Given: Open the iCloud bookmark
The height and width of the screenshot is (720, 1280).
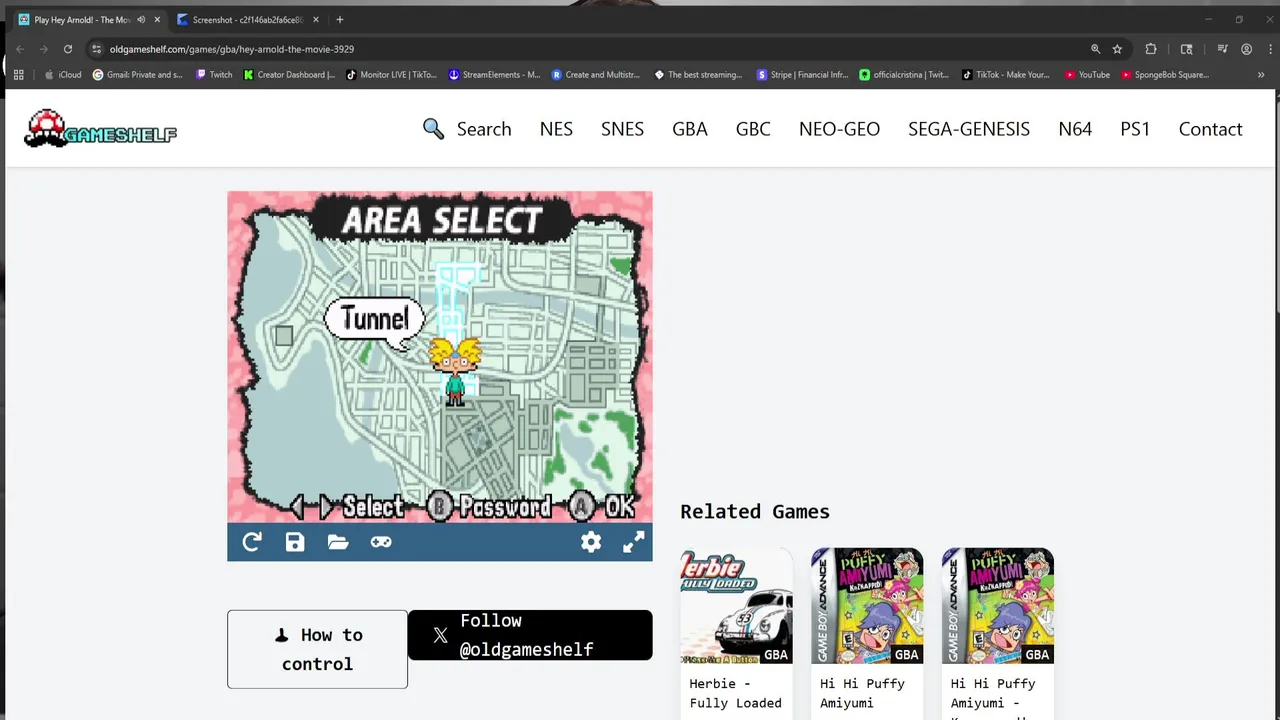Looking at the screenshot, I should 62,74.
